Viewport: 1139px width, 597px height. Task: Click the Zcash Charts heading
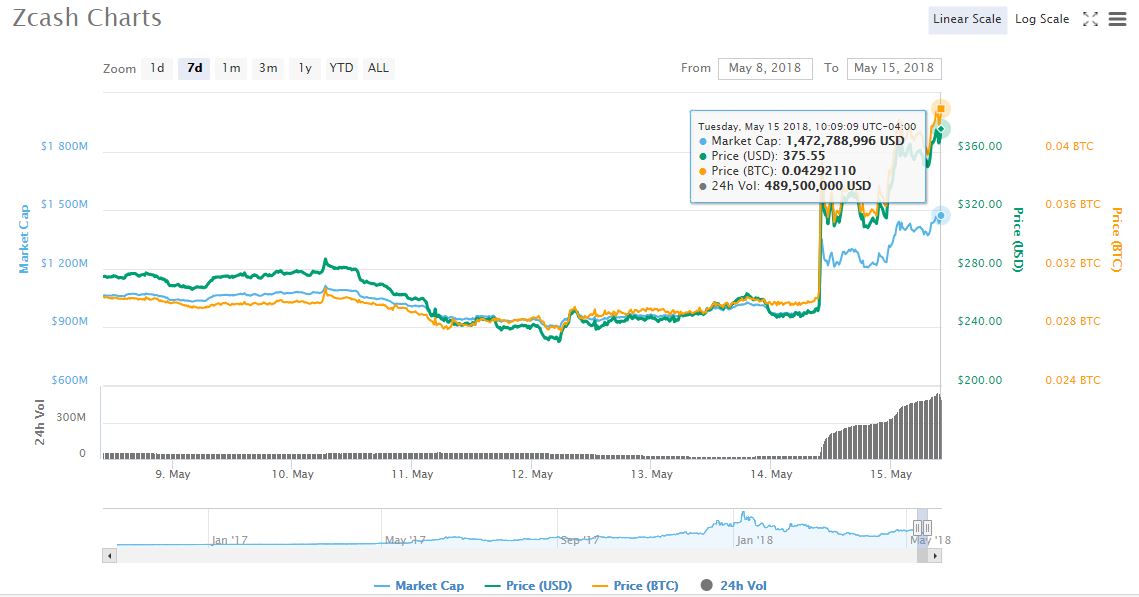87,17
